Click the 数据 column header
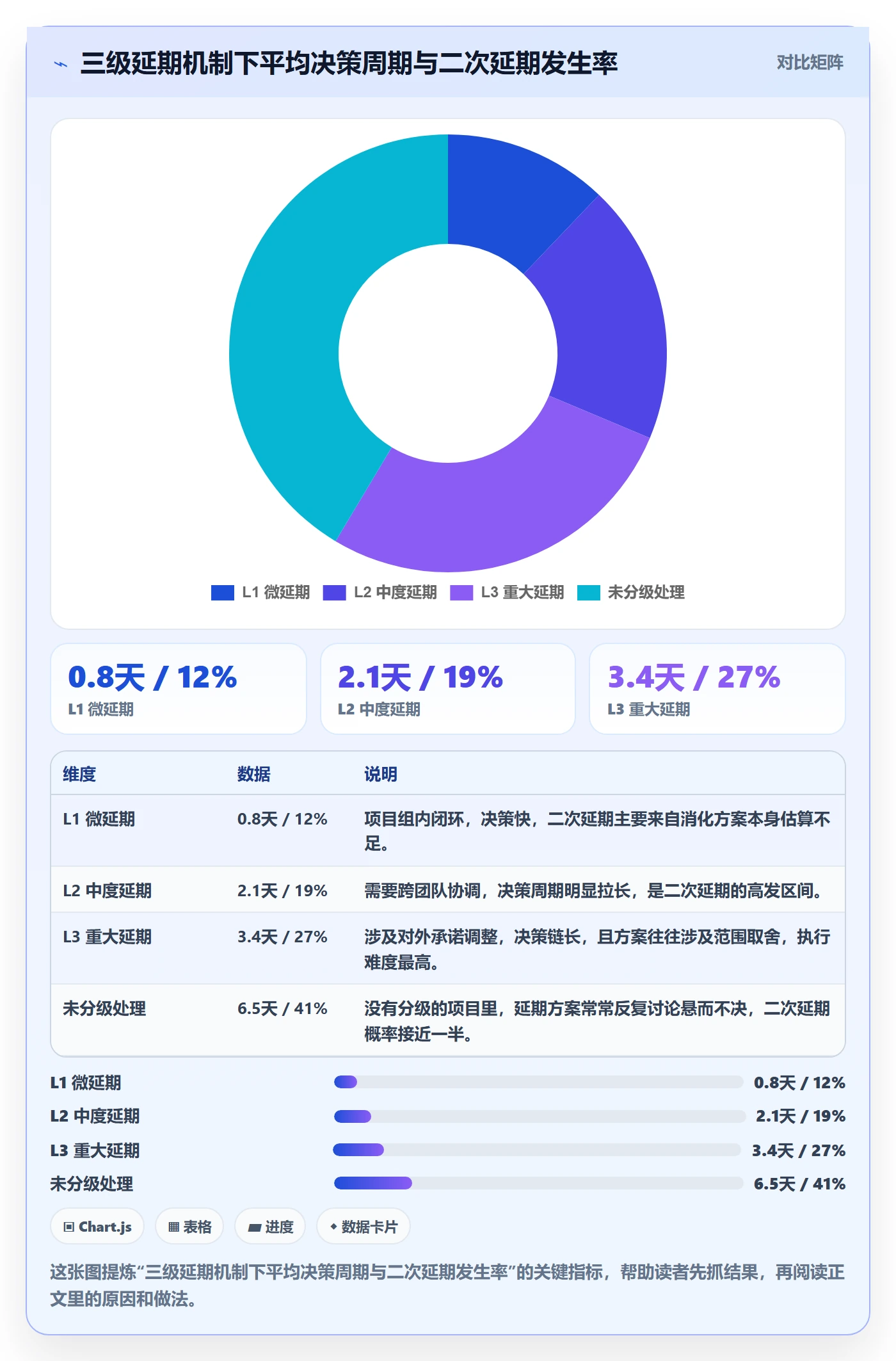This screenshot has width=896, height=1361. [x=253, y=774]
